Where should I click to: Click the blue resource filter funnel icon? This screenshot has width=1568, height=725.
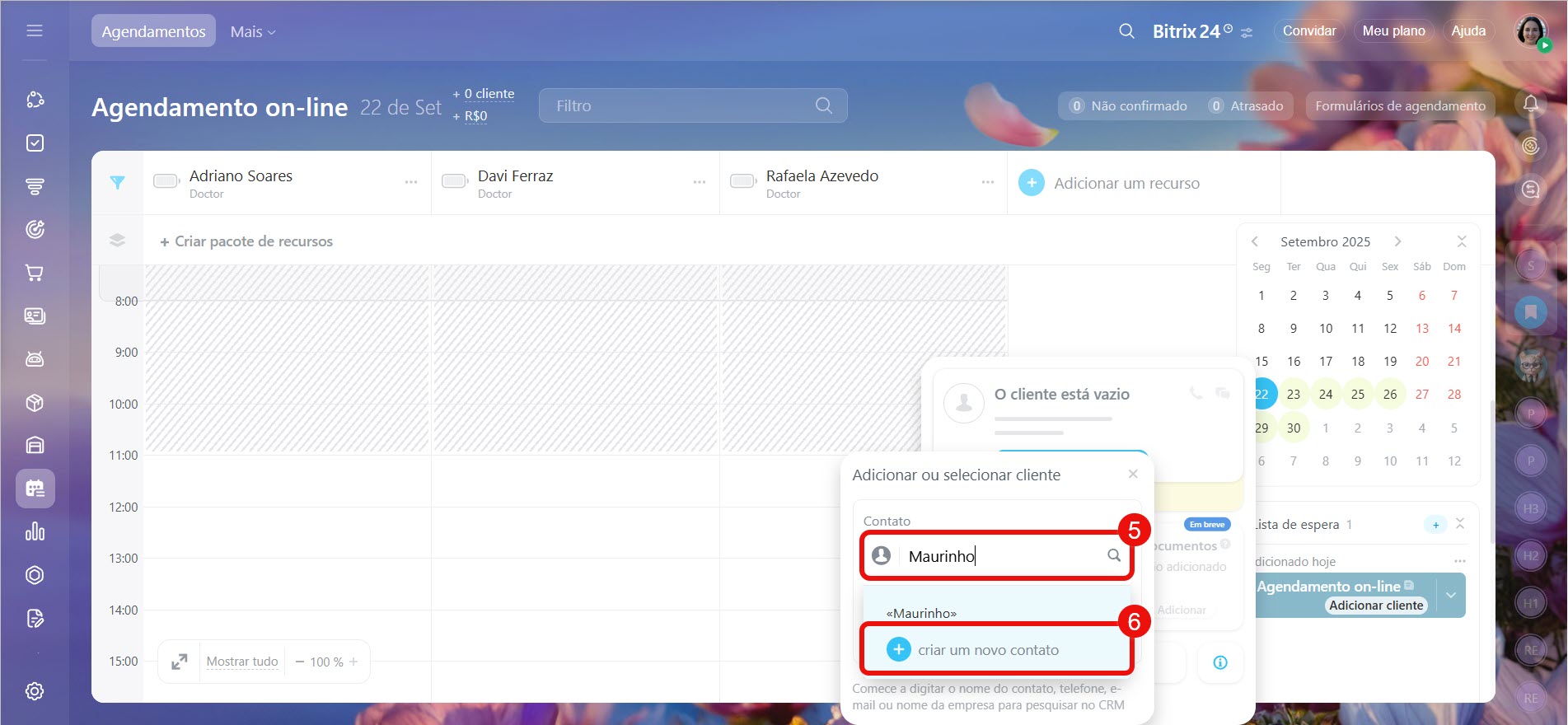pyautogui.click(x=118, y=183)
